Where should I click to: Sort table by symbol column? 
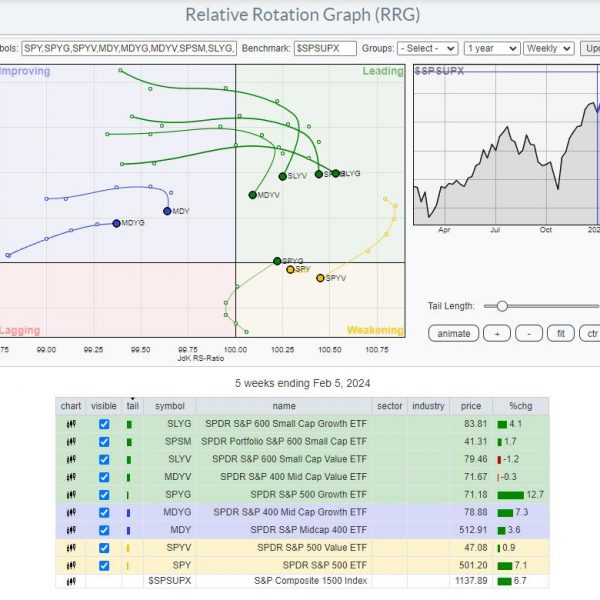point(170,406)
